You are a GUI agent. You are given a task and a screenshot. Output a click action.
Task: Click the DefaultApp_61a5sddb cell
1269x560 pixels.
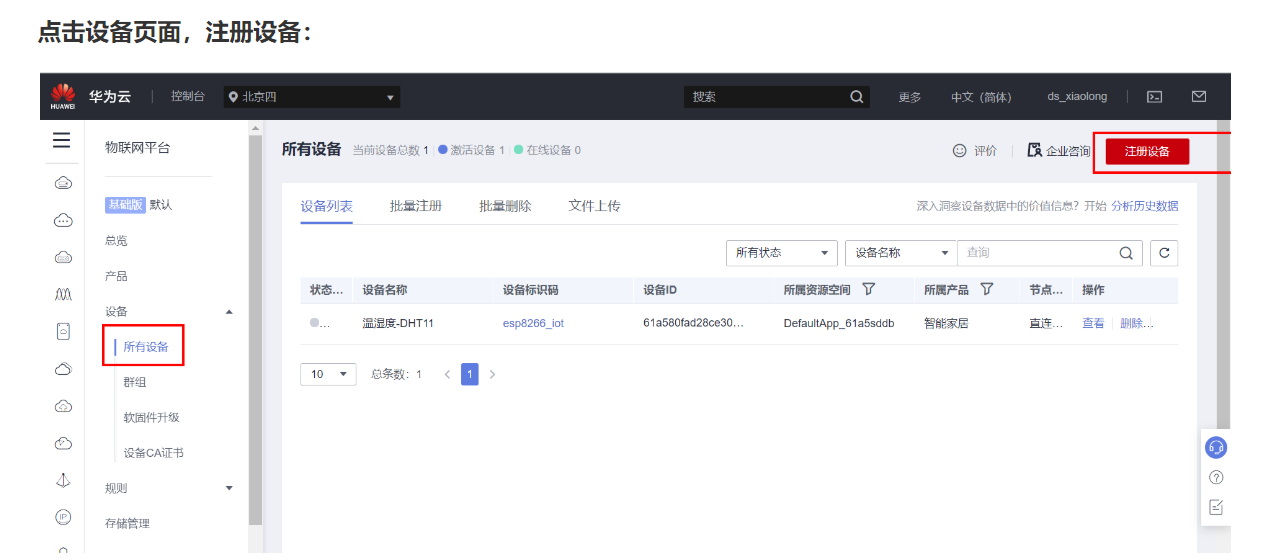point(838,323)
